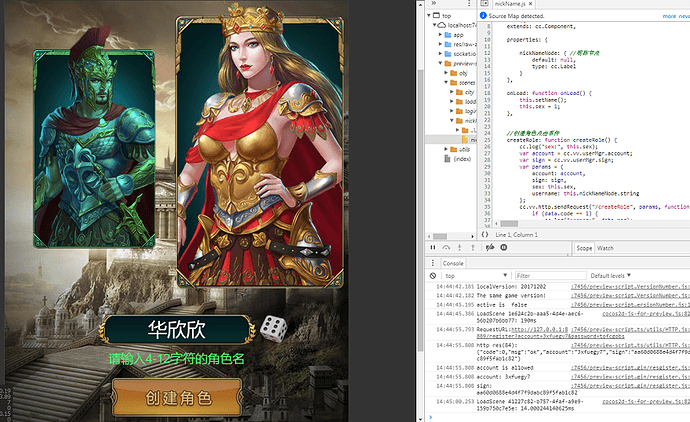The width and height of the screenshot is (690, 422).
Task: Clear the console with the clear icon
Action: click(x=433, y=275)
